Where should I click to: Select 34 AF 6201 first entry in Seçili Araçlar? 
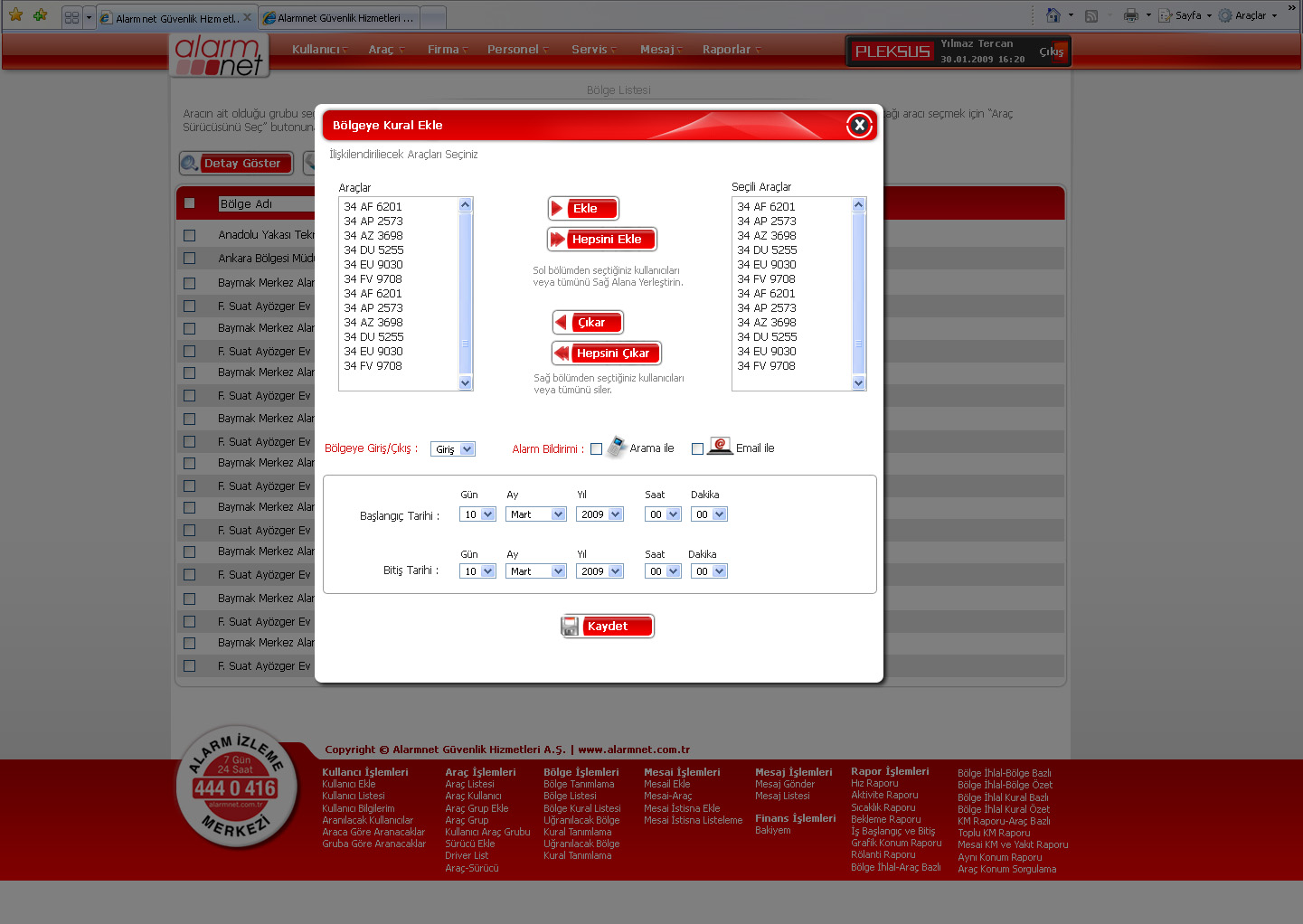coord(766,207)
